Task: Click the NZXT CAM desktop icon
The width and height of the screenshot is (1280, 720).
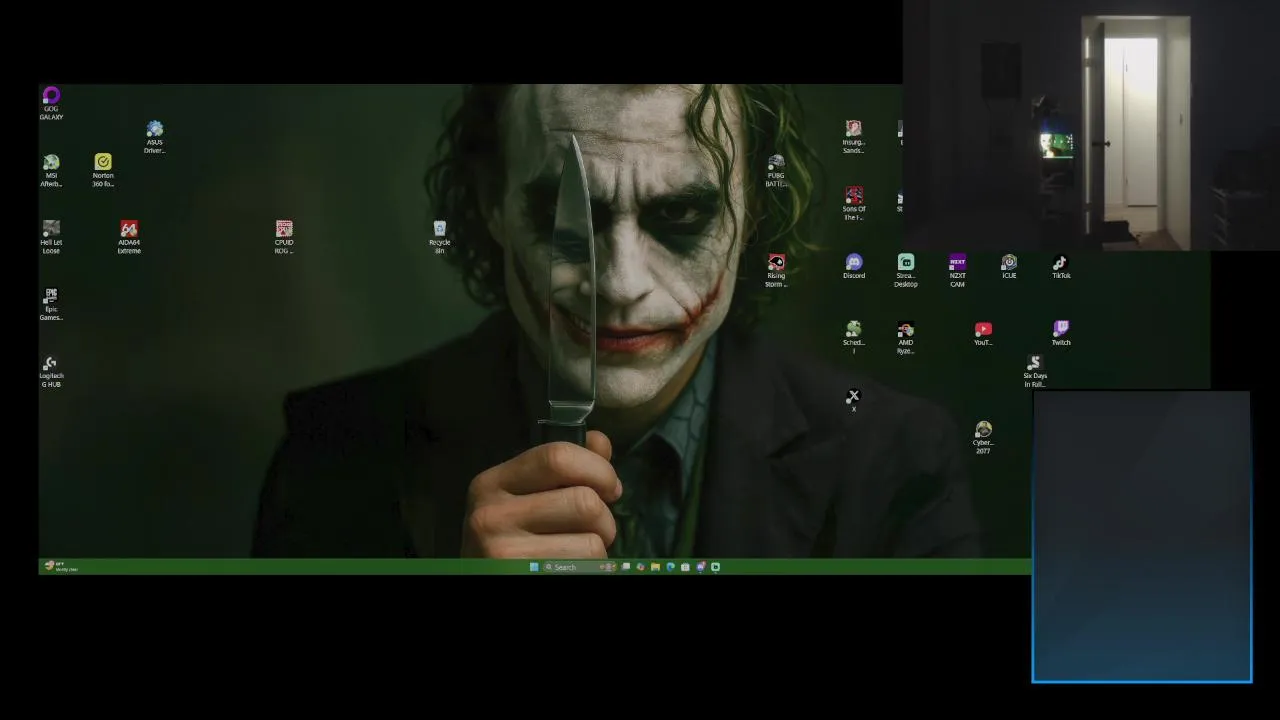Action: (957, 271)
